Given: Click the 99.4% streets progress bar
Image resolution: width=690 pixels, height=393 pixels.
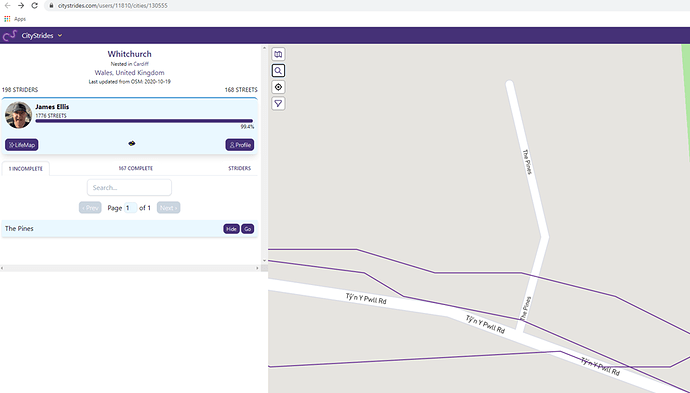Looking at the screenshot, I should [144, 121].
